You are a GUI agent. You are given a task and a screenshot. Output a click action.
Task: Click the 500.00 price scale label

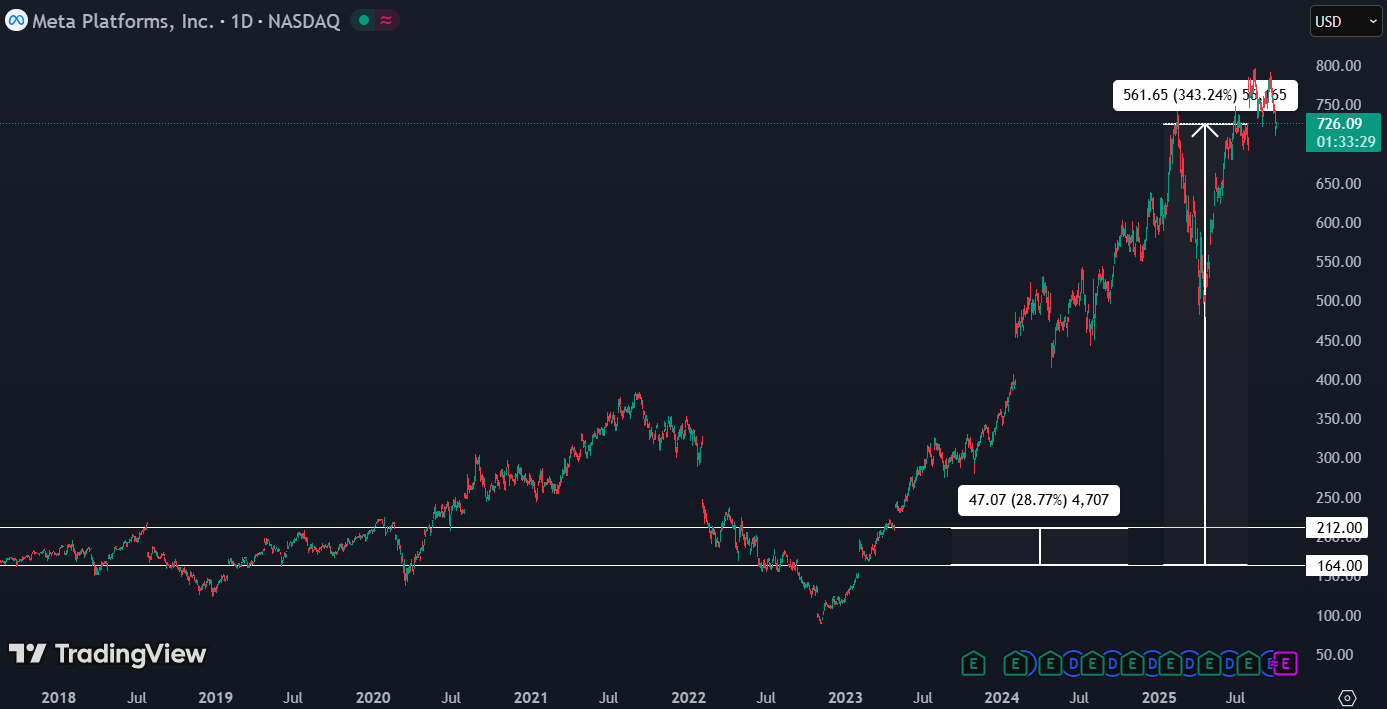pyautogui.click(x=1338, y=301)
